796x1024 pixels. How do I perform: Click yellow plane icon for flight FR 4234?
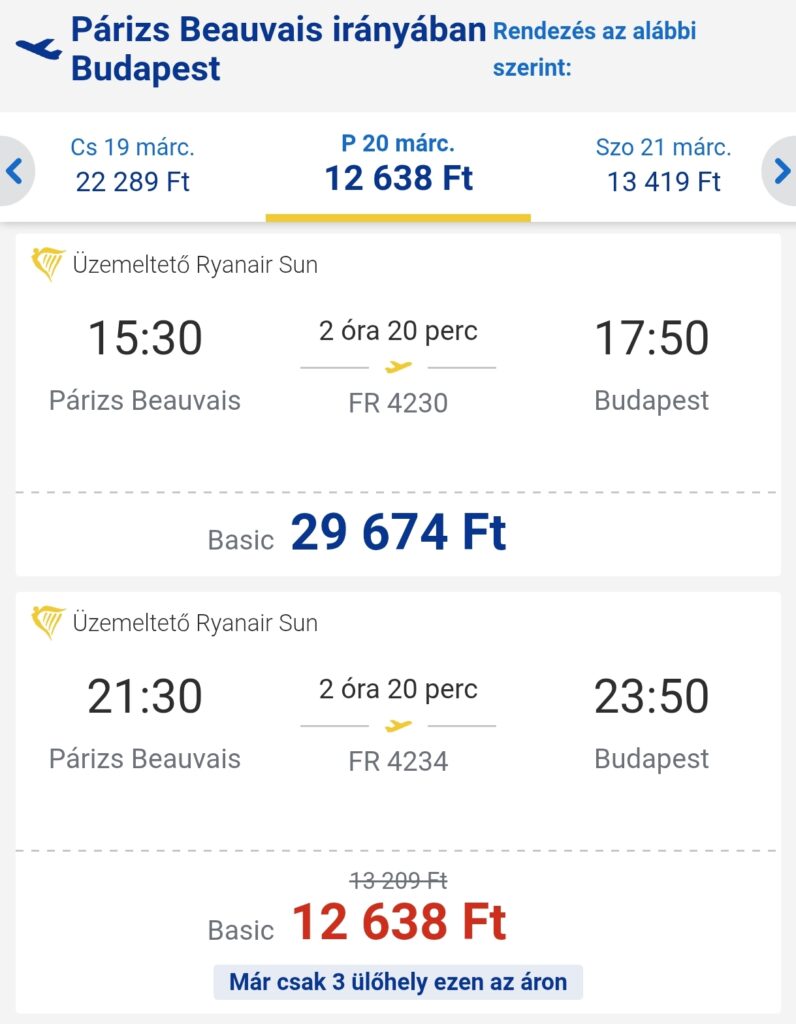(398, 725)
